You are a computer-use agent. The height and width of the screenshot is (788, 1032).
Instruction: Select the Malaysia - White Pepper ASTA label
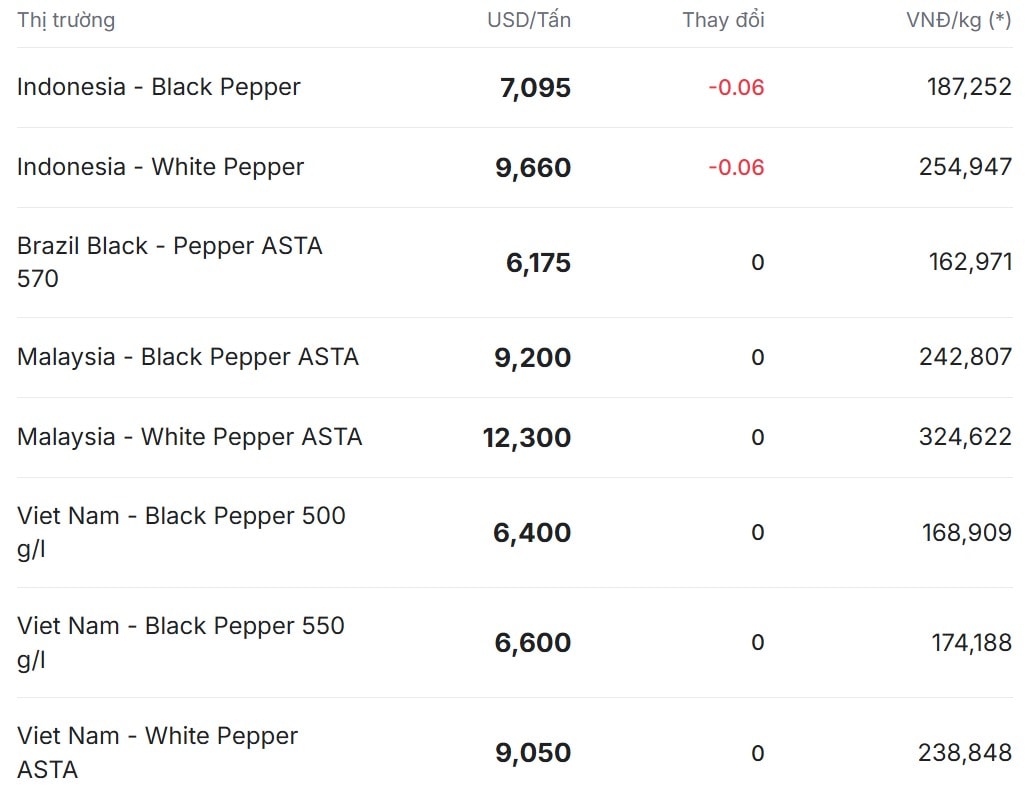pyautogui.click(x=189, y=437)
